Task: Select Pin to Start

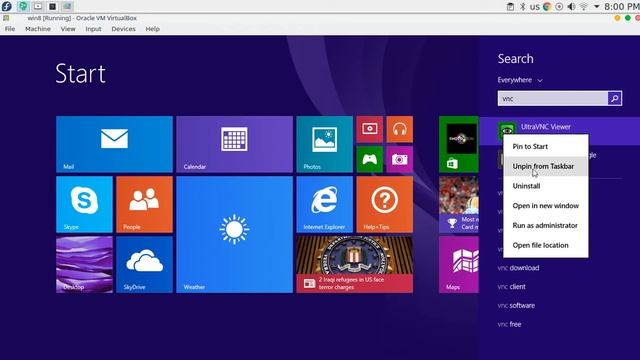Action: [546, 147]
